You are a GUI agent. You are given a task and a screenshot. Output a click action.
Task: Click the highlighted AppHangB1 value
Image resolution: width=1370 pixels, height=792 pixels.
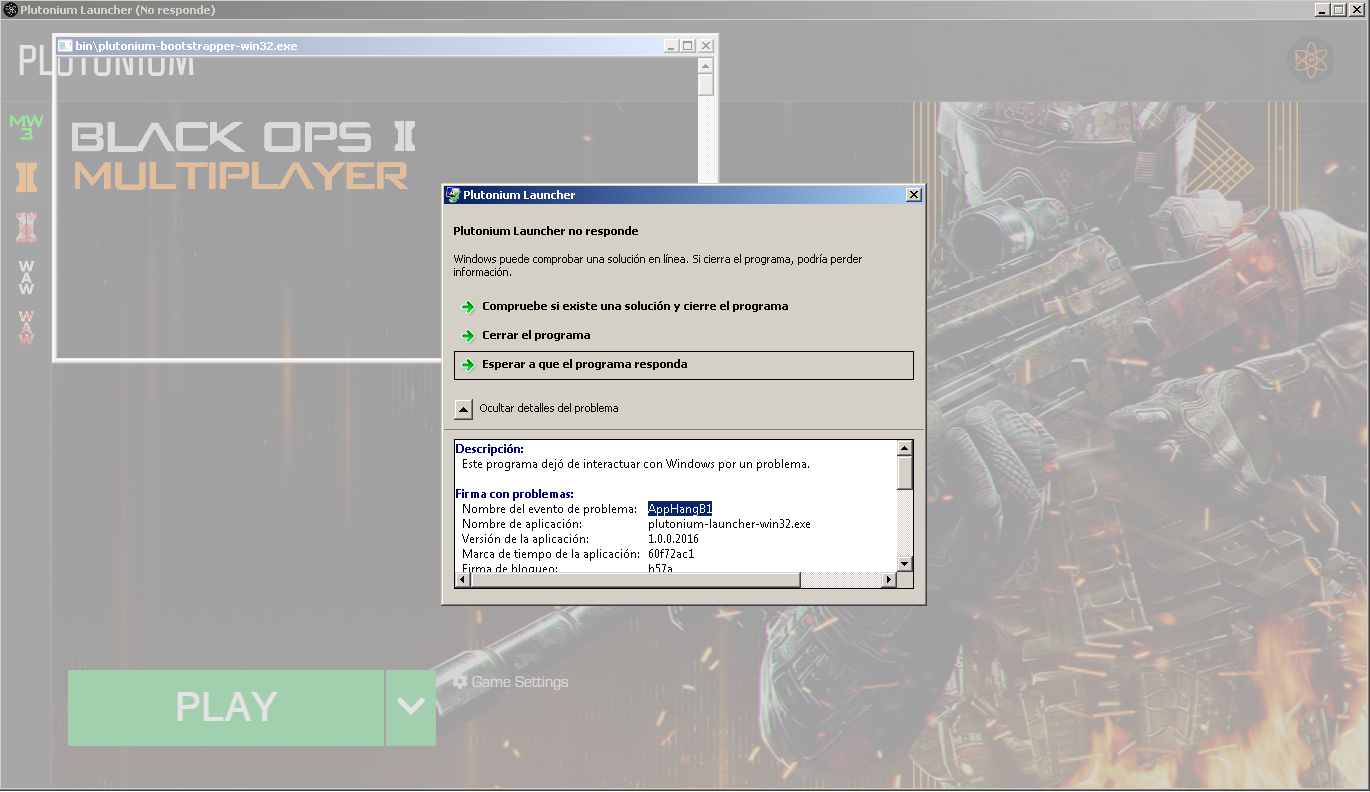pos(680,509)
